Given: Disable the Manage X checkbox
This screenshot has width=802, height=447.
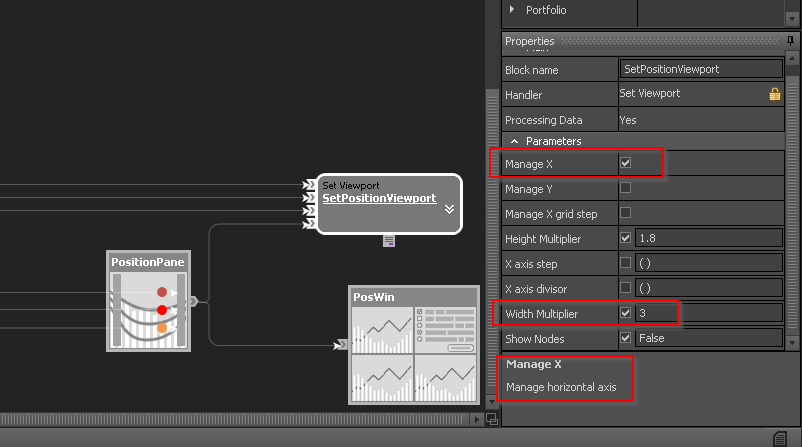Looking at the screenshot, I should click(626, 163).
